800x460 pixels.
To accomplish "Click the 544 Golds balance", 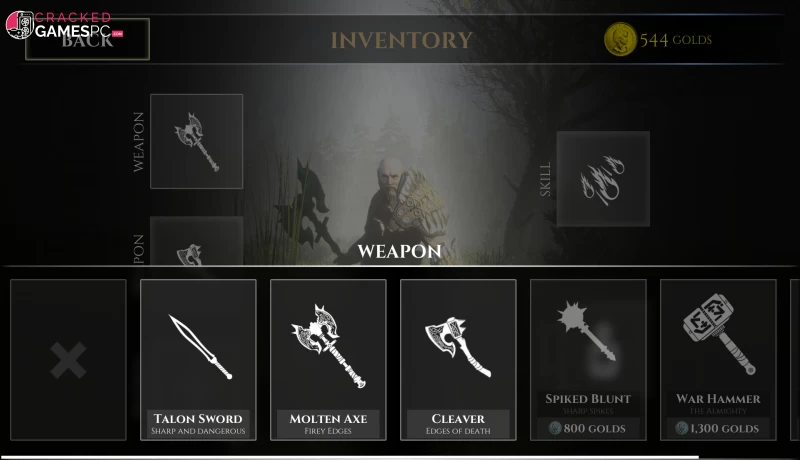I will [676, 40].
